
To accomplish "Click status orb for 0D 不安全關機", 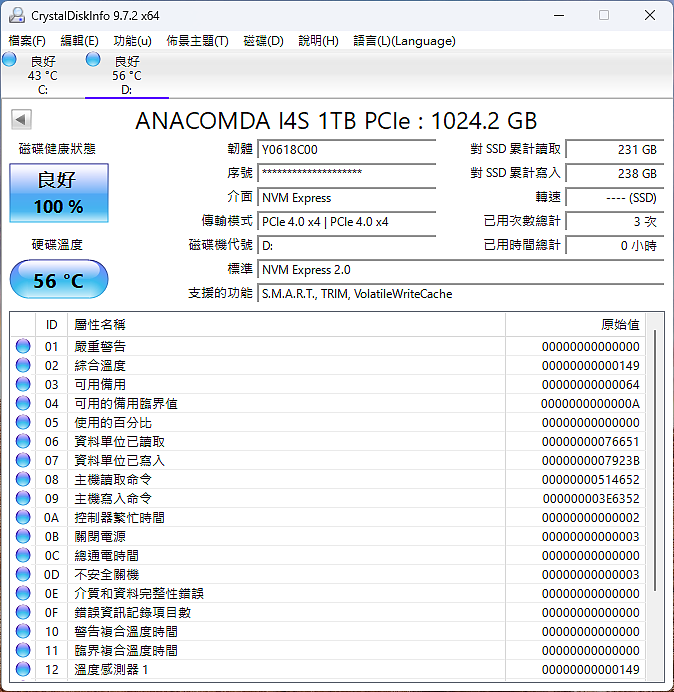I will (x=23, y=574).
